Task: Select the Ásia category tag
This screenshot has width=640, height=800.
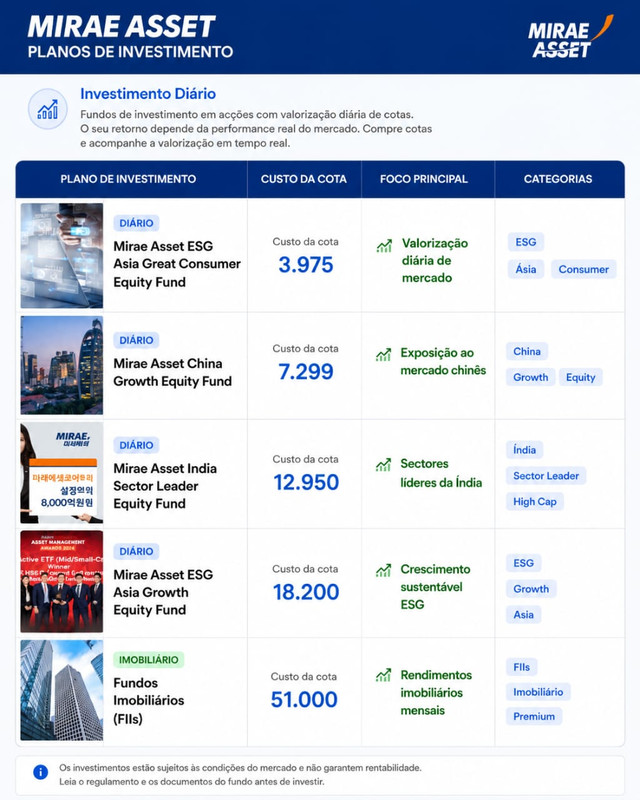Action: click(526, 269)
